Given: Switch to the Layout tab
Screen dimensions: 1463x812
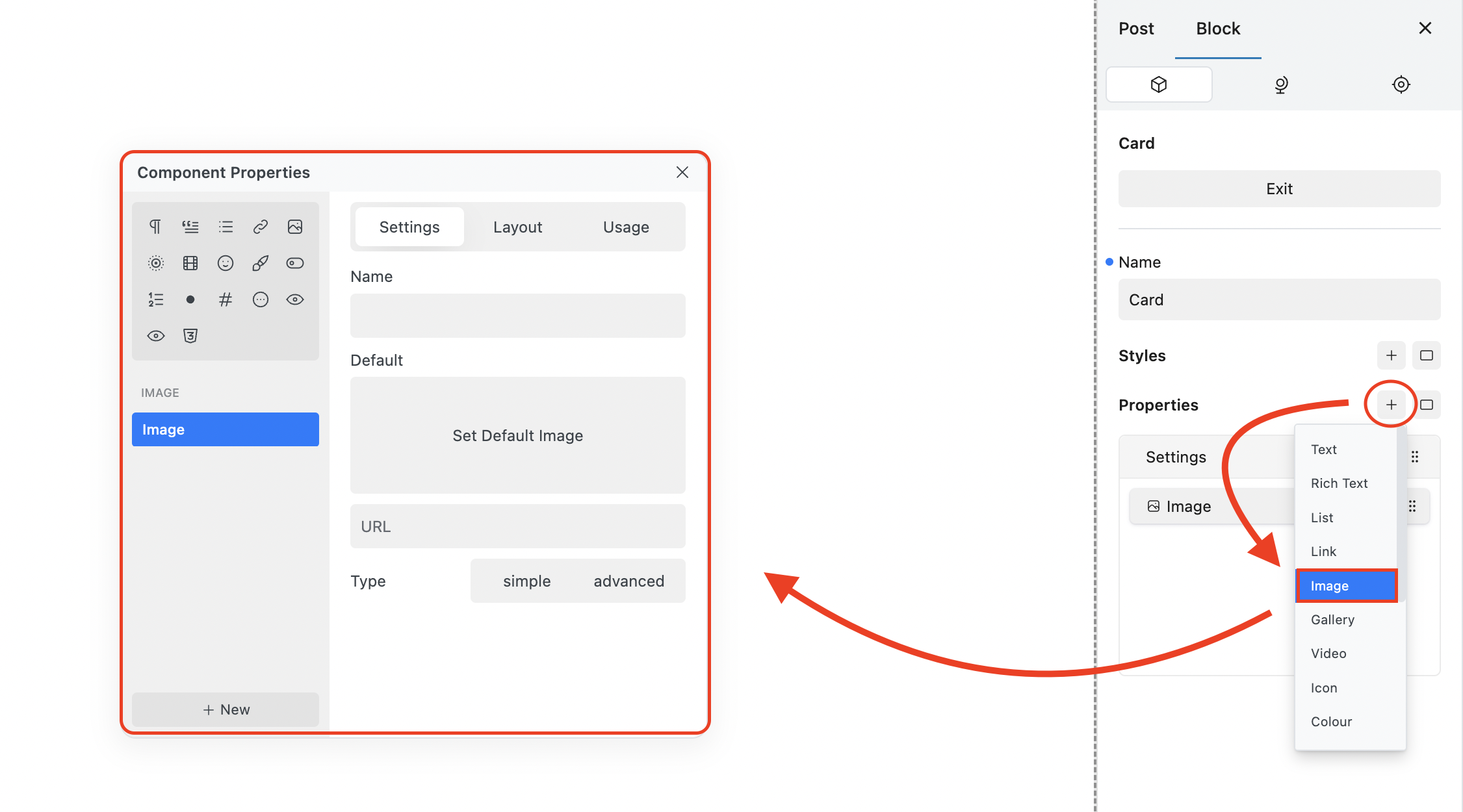Looking at the screenshot, I should pyautogui.click(x=517, y=227).
